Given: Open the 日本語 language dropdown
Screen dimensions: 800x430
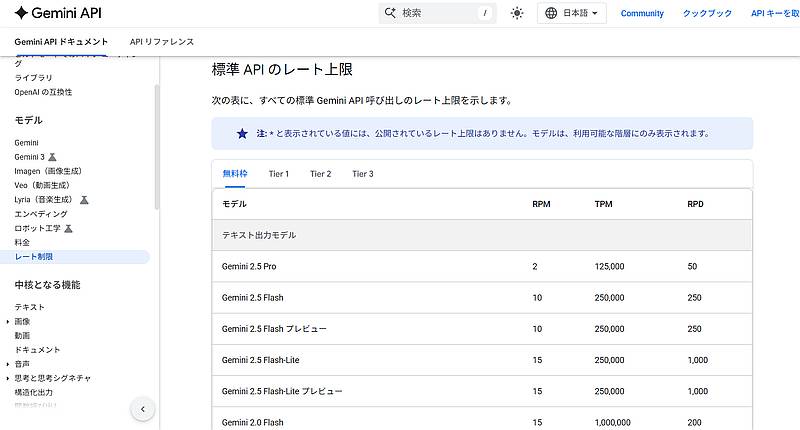Looking at the screenshot, I should 571,13.
